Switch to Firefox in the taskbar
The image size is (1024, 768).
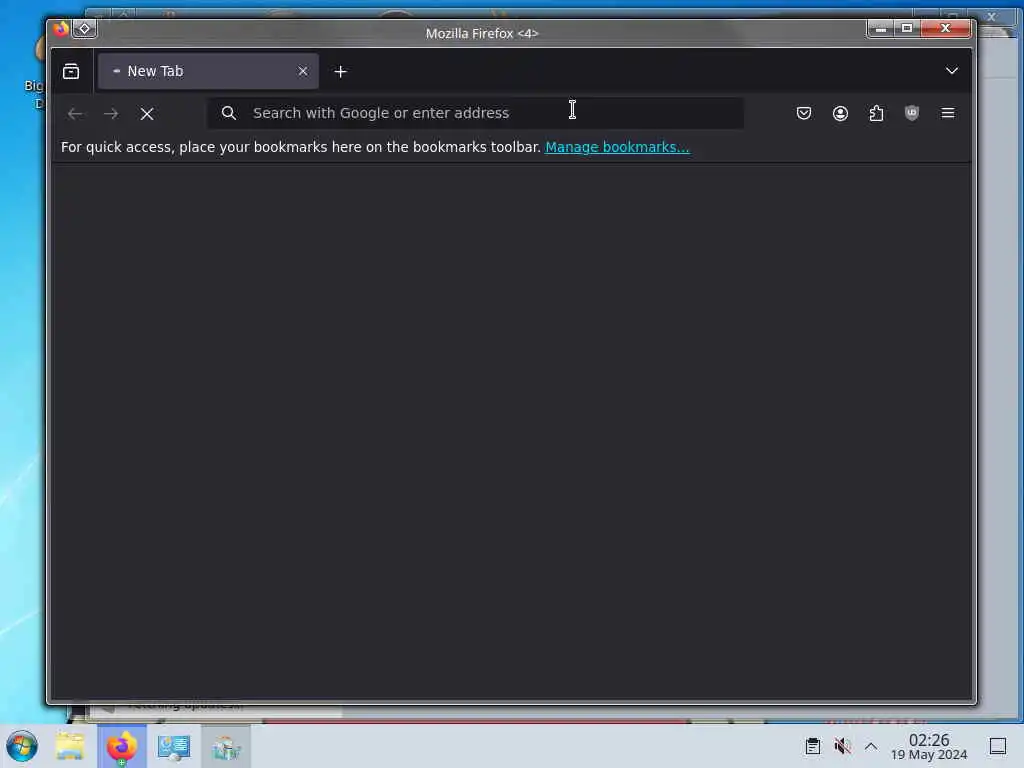pos(121,746)
